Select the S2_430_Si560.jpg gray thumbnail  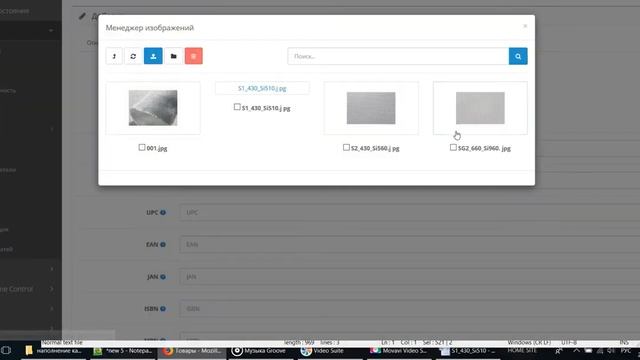tap(371, 108)
